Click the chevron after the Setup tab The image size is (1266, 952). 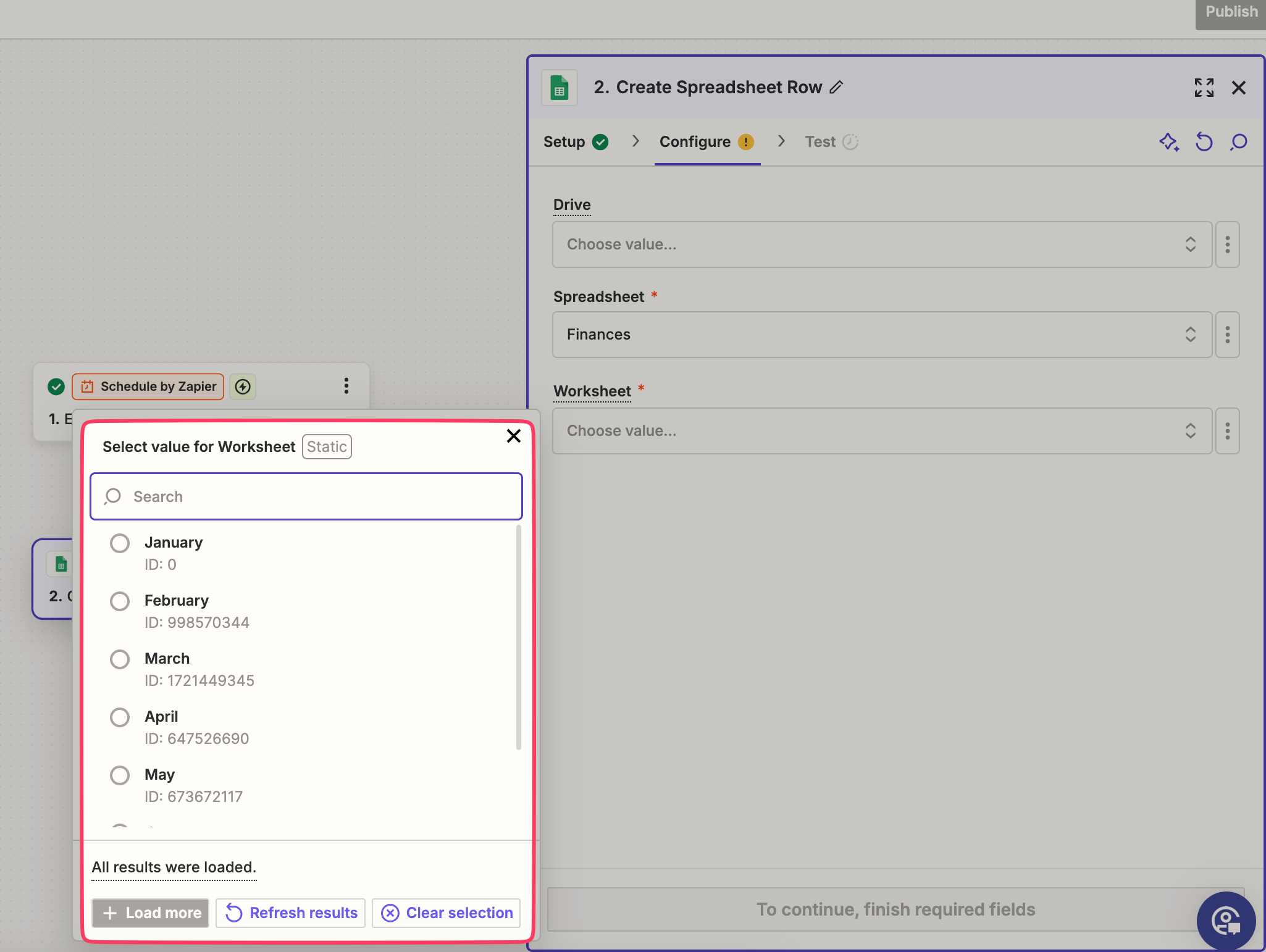pos(635,141)
